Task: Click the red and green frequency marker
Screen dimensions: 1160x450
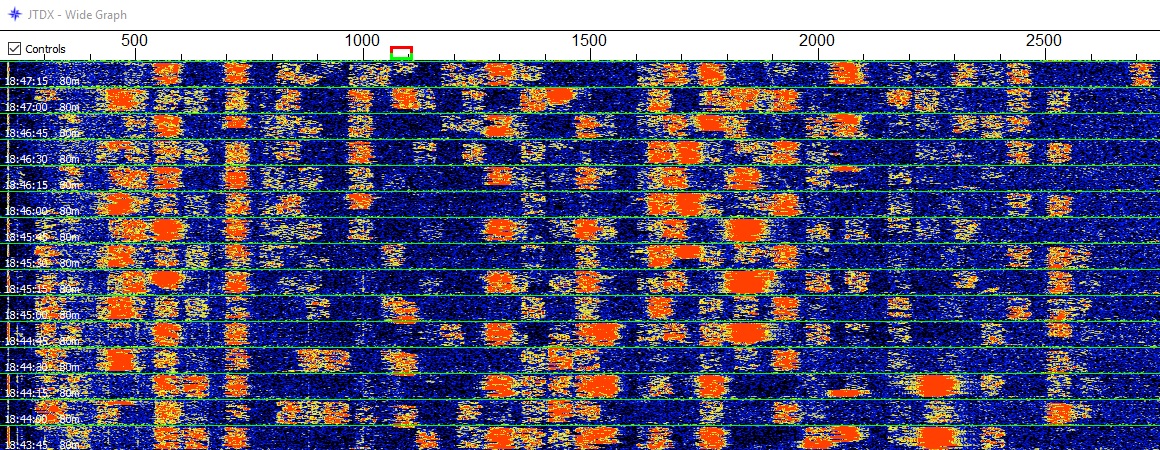Action: click(x=401, y=52)
